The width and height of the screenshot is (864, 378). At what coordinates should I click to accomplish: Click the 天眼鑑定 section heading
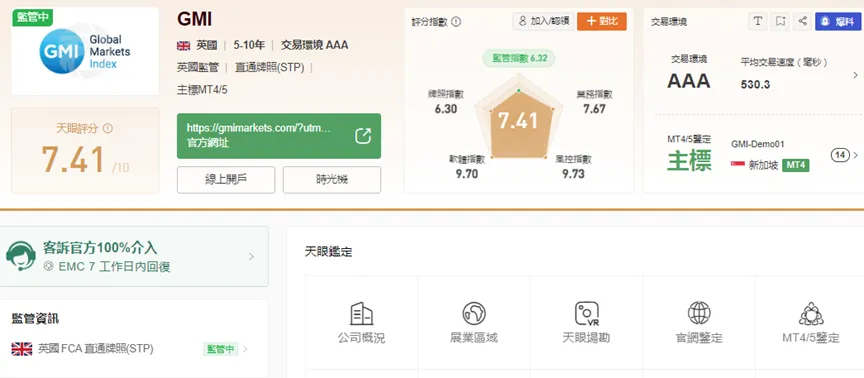click(328, 252)
